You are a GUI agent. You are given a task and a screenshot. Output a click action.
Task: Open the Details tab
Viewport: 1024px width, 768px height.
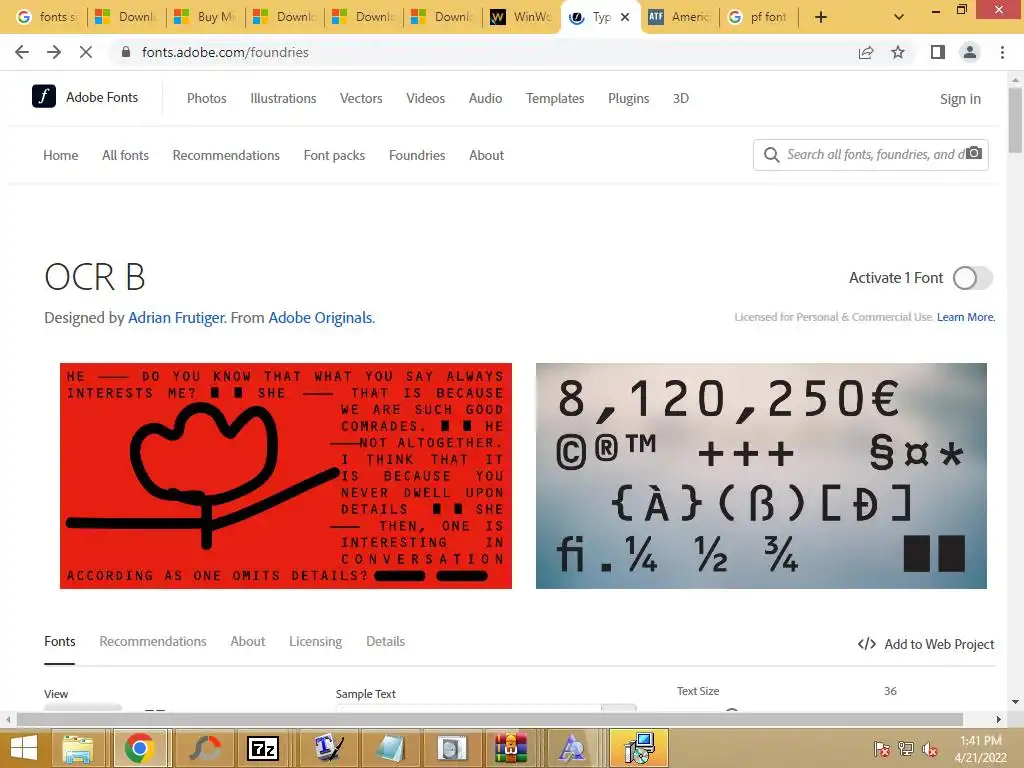coord(385,641)
